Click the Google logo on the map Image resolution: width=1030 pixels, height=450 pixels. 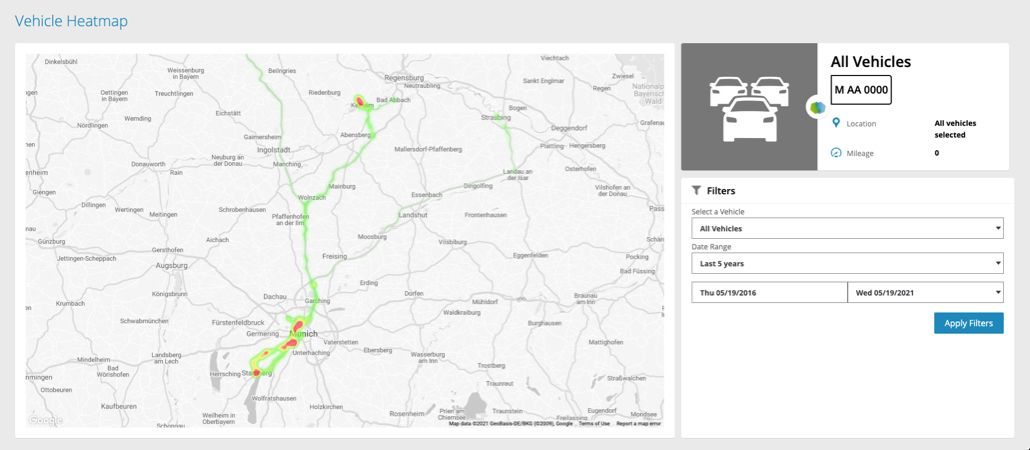(45, 420)
